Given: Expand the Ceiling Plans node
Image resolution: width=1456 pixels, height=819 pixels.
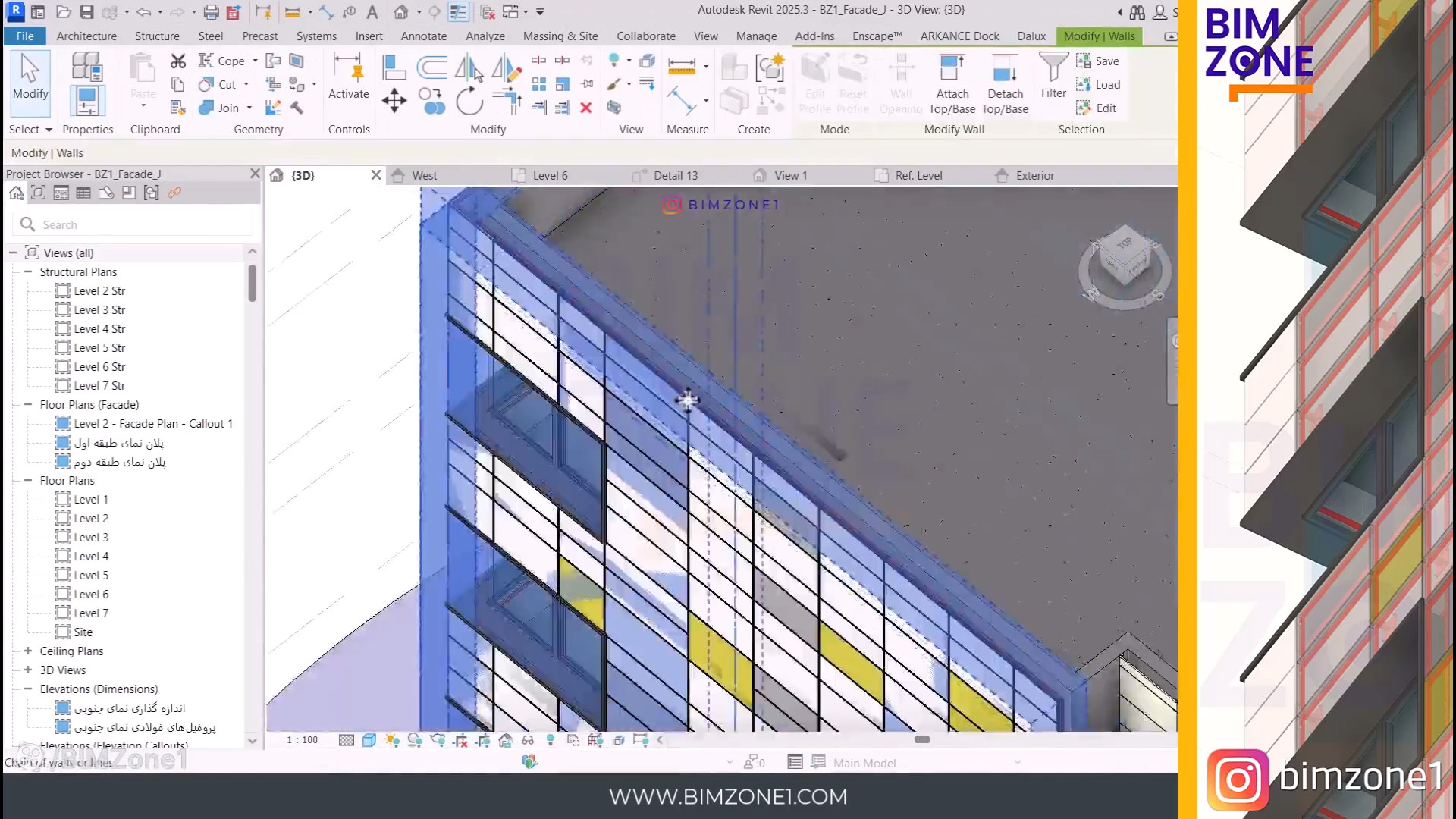Looking at the screenshot, I should (x=28, y=651).
